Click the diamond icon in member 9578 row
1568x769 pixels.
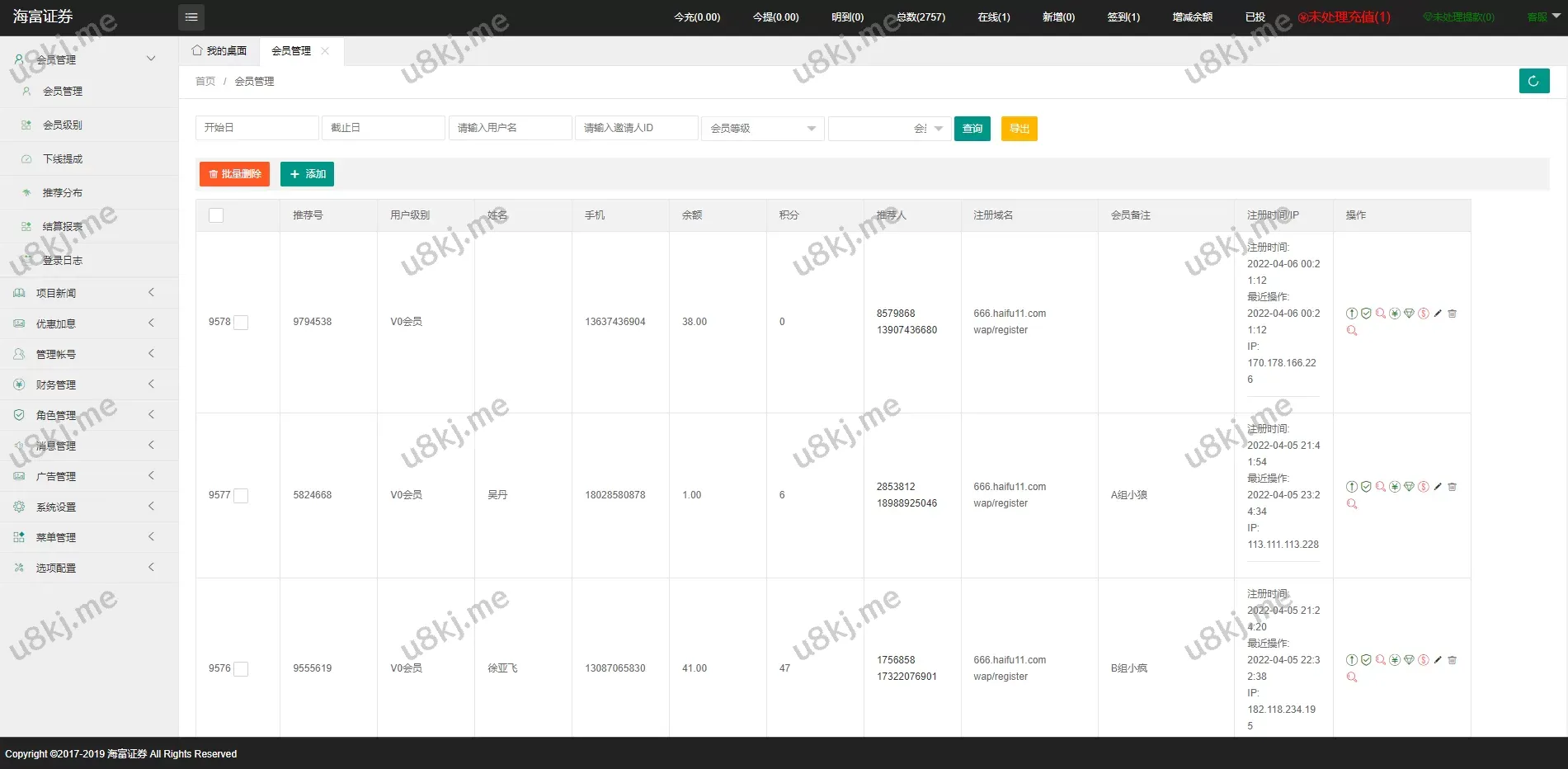tap(1409, 314)
